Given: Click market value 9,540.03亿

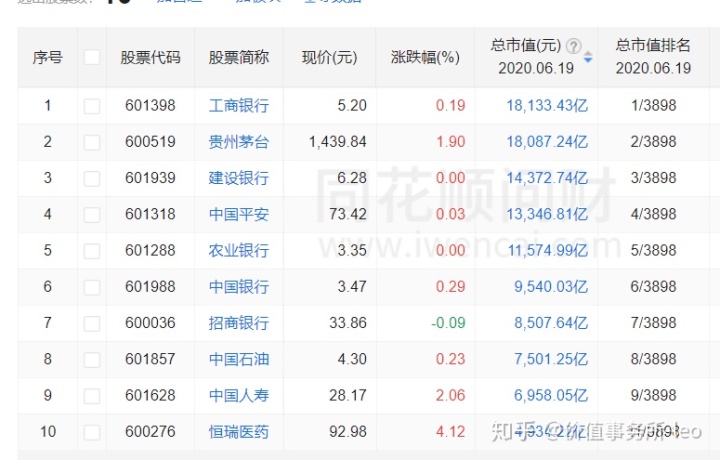Looking at the screenshot, I should click(551, 287).
